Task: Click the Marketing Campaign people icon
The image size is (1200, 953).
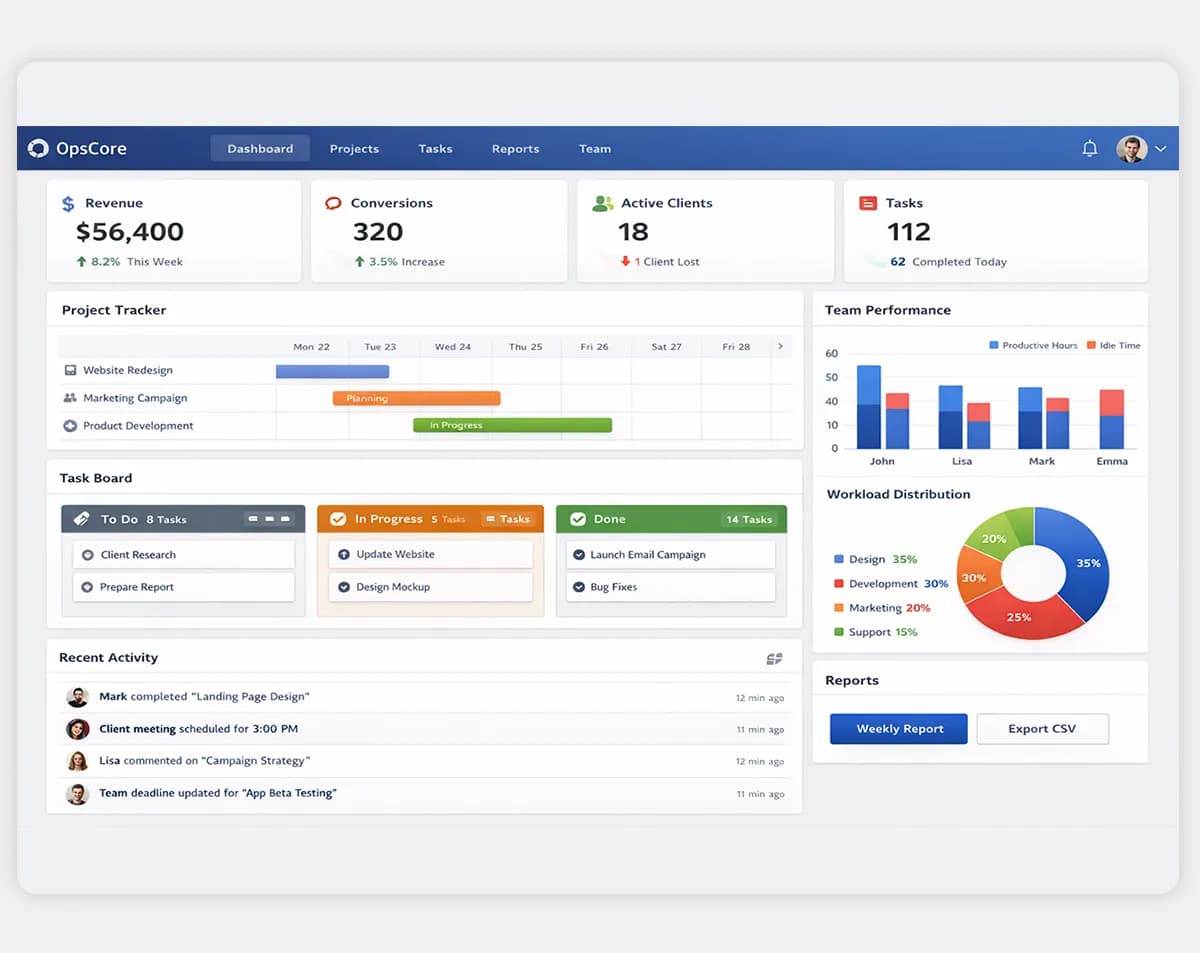Action: (x=70, y=398)
